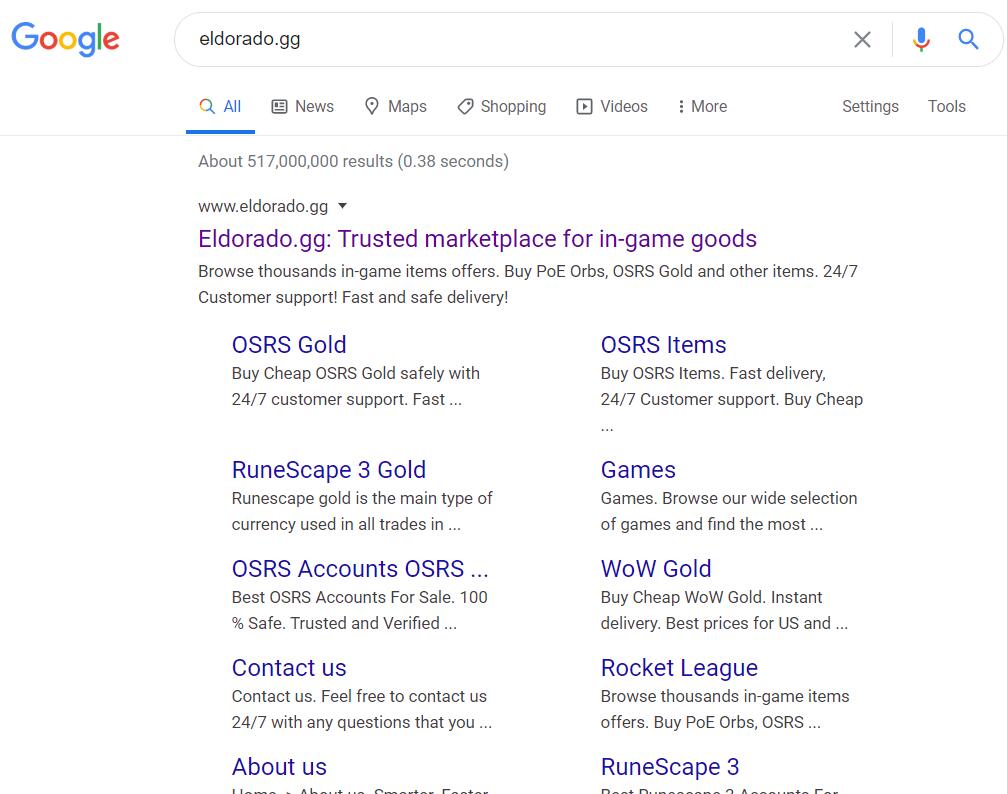1007x794 pixels.
Task: Switch to the Shopping tab
Action: click(x=502, y=106)
